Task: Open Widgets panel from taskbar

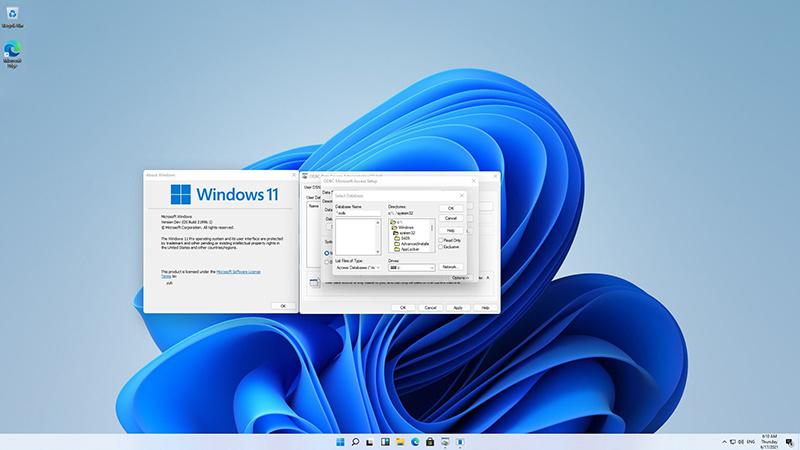Action: click(385, 442)
